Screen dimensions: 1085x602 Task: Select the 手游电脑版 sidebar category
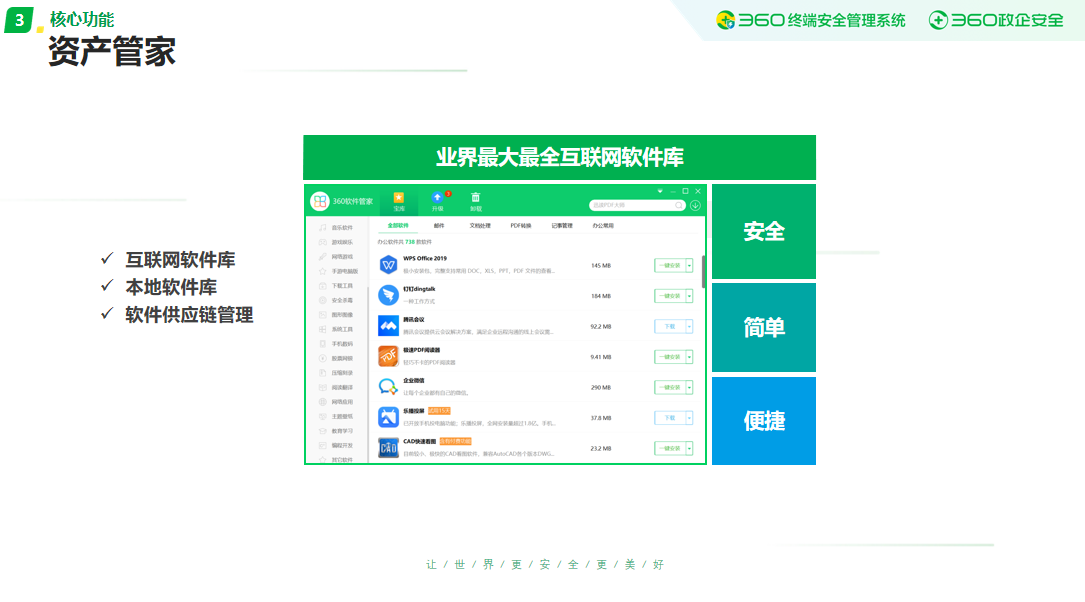pyautogui.click(x=338, y=271)
